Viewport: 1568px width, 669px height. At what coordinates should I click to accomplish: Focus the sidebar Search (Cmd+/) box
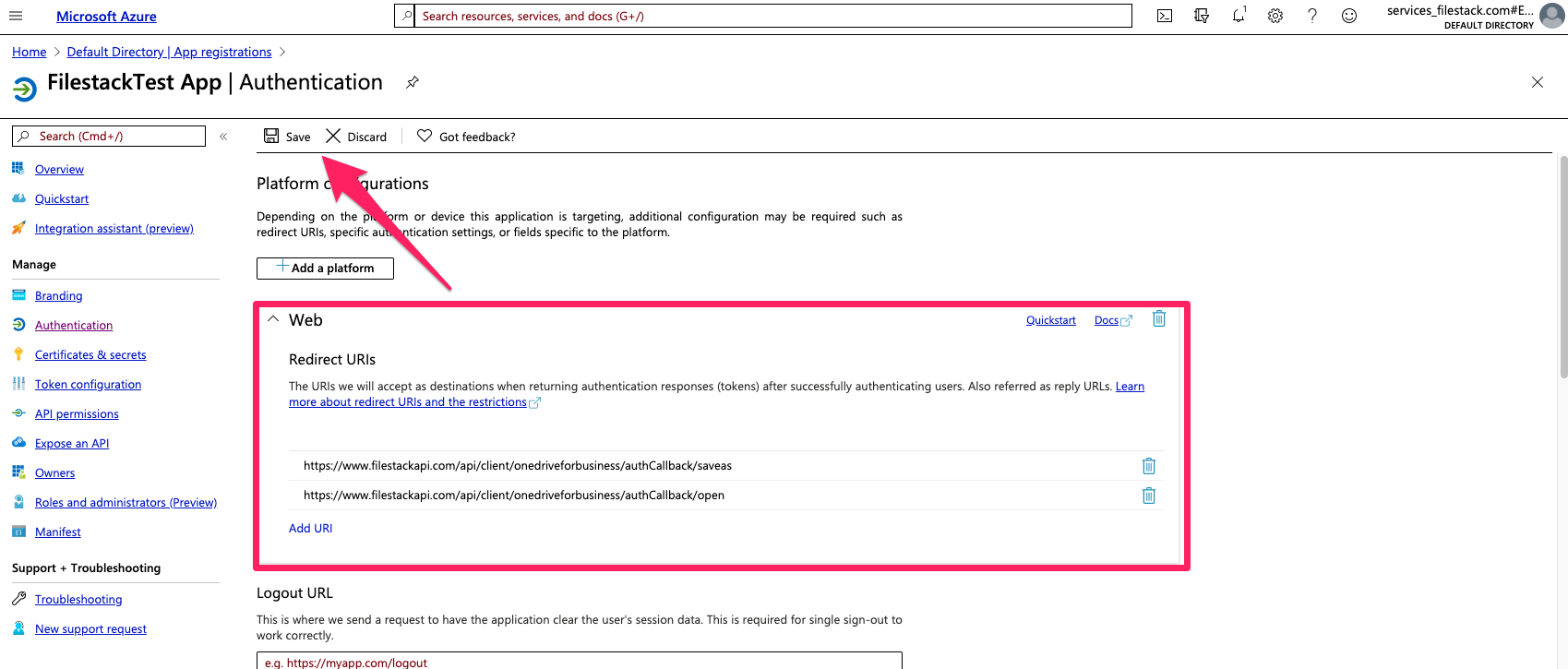109,137
